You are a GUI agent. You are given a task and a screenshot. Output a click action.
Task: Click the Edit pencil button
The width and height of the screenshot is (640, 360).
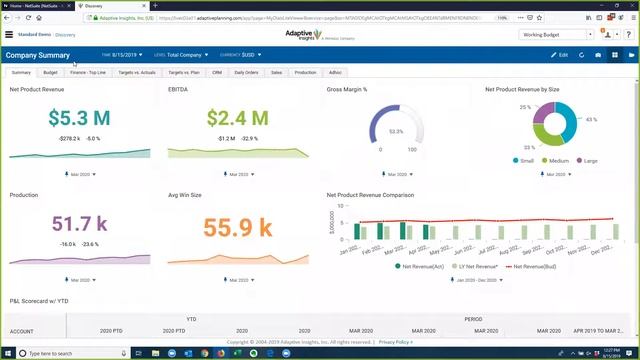coord(559,55)
